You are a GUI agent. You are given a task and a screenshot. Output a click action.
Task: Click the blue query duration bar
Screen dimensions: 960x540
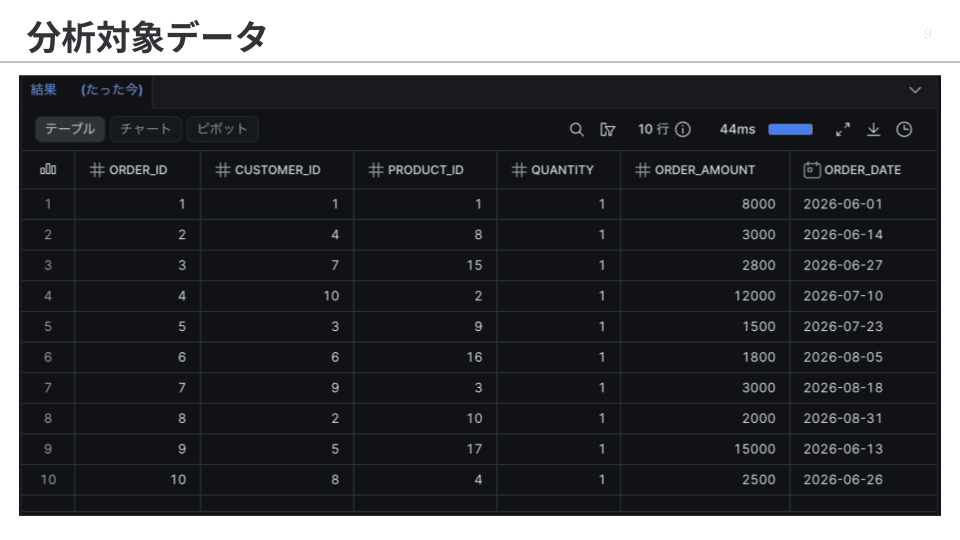pos(790,129)
